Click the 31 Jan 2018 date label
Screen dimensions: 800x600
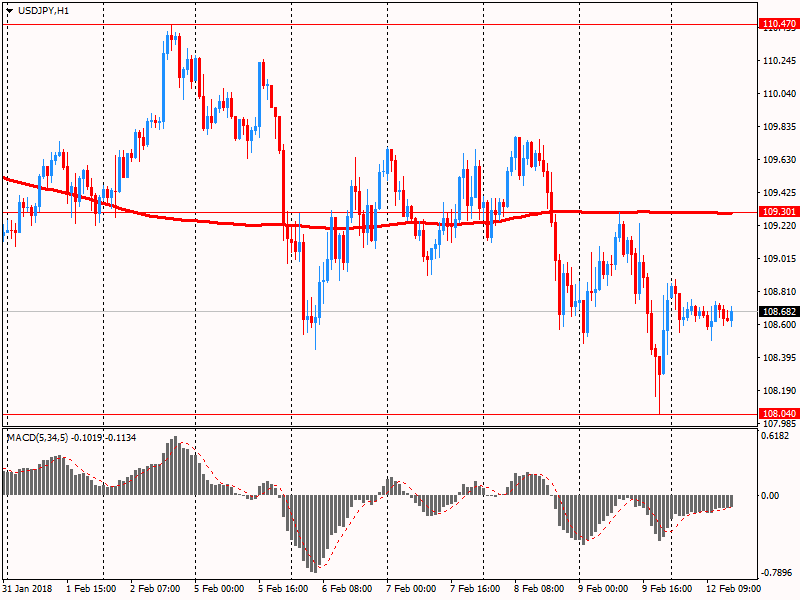tap(31, 589)
